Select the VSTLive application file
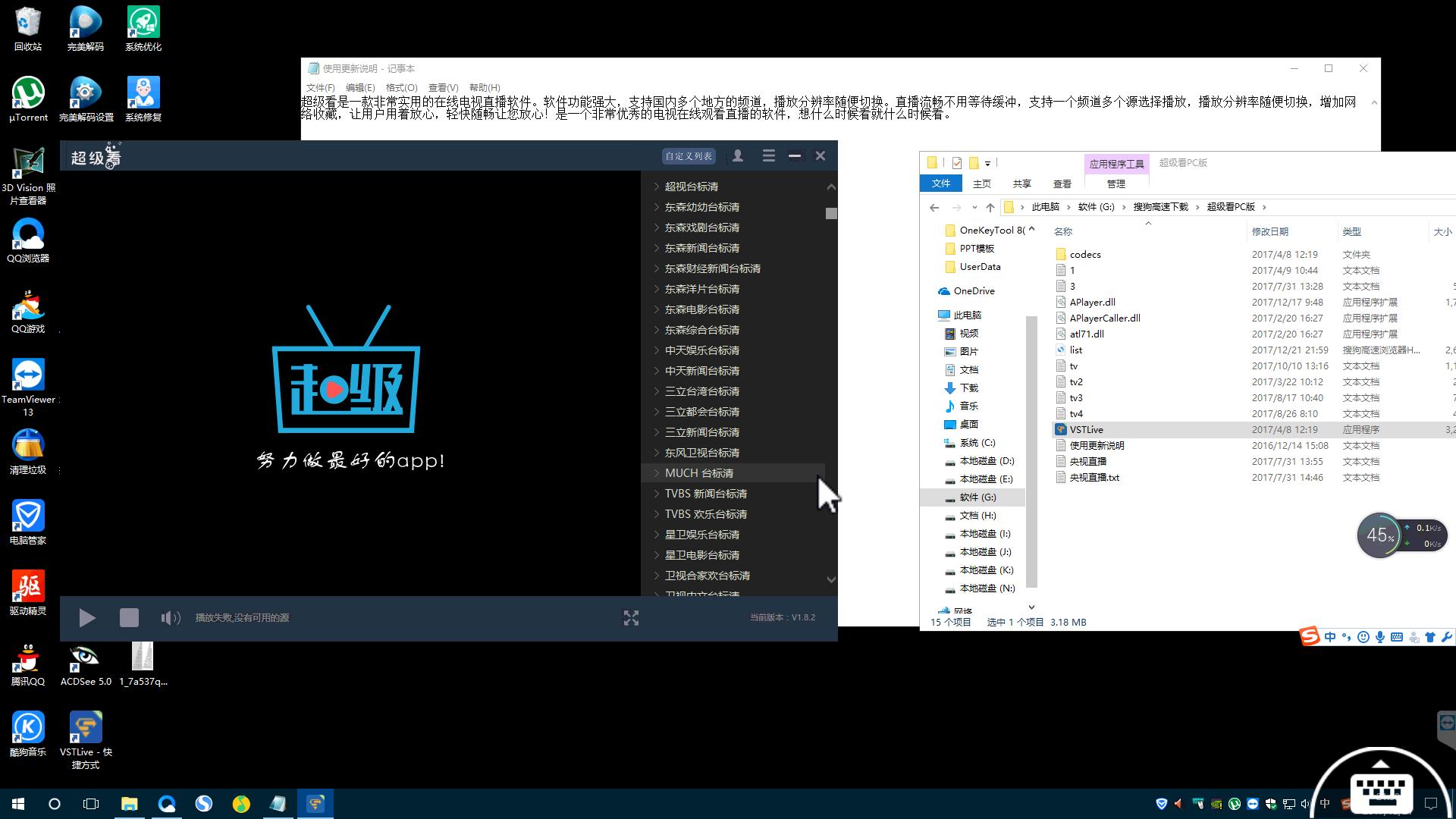1456x819 pixels. (x=1086, y=430)
